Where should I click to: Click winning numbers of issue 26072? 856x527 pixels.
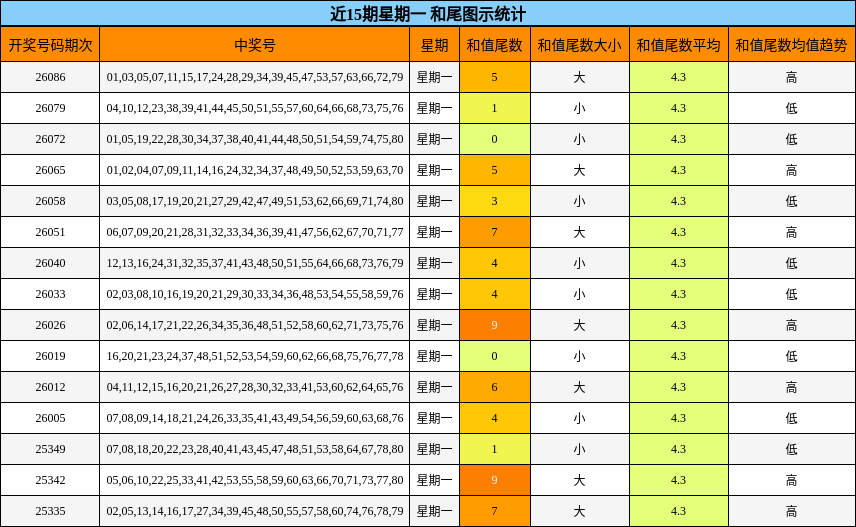(255, 139)
